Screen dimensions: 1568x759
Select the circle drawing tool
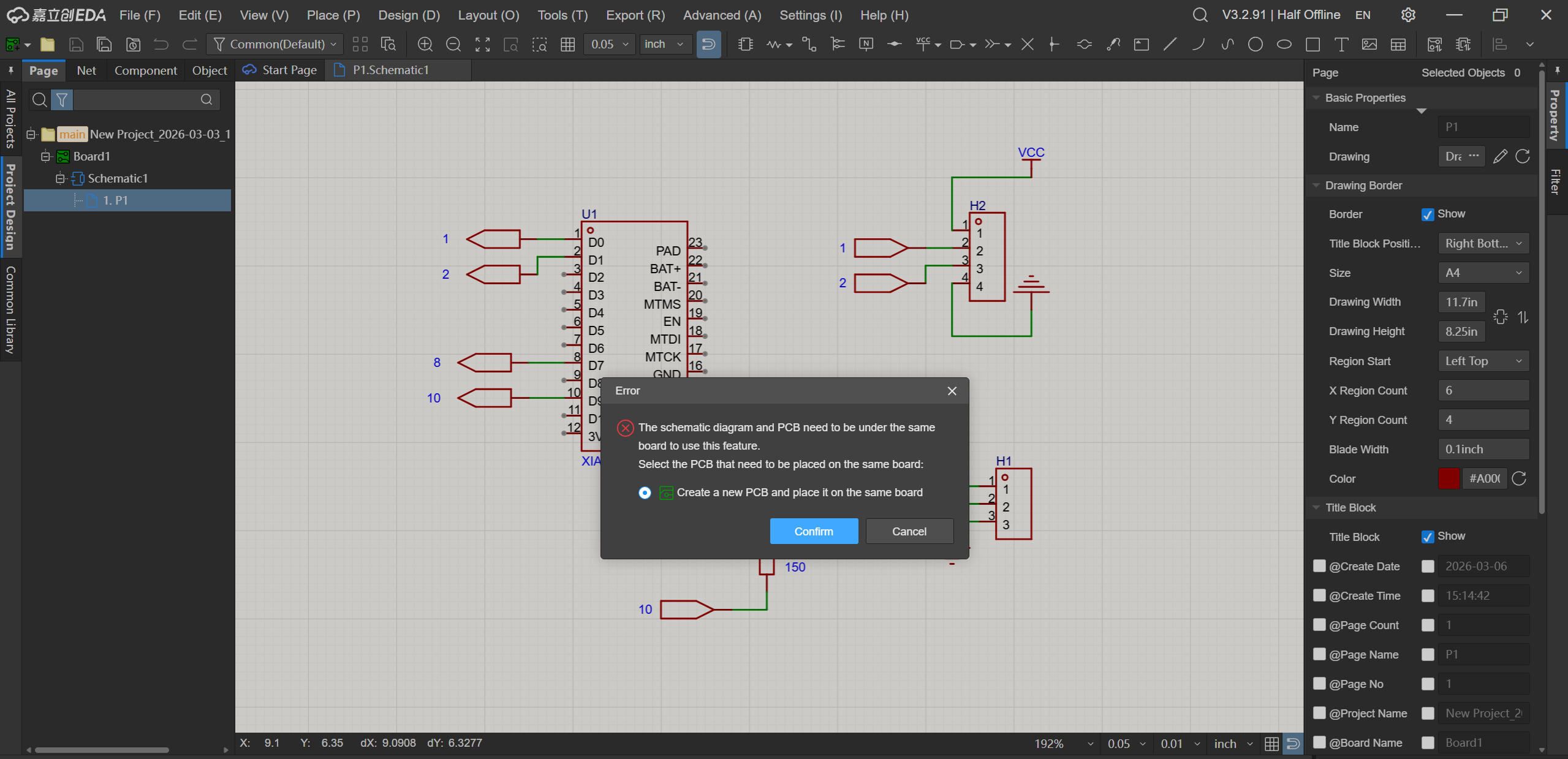(x=1256, y=44)
